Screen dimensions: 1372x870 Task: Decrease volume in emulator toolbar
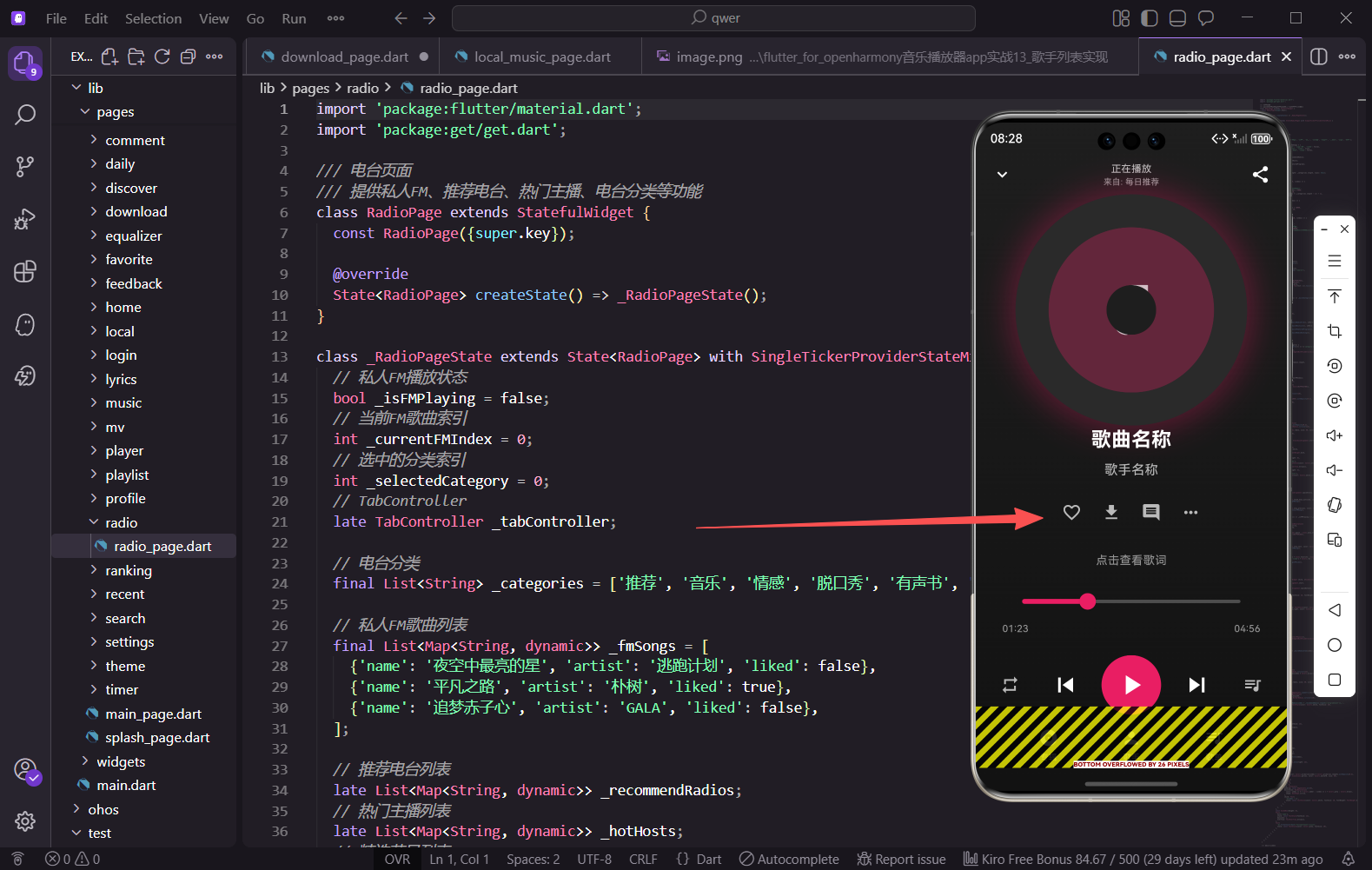click(1335, 470)
